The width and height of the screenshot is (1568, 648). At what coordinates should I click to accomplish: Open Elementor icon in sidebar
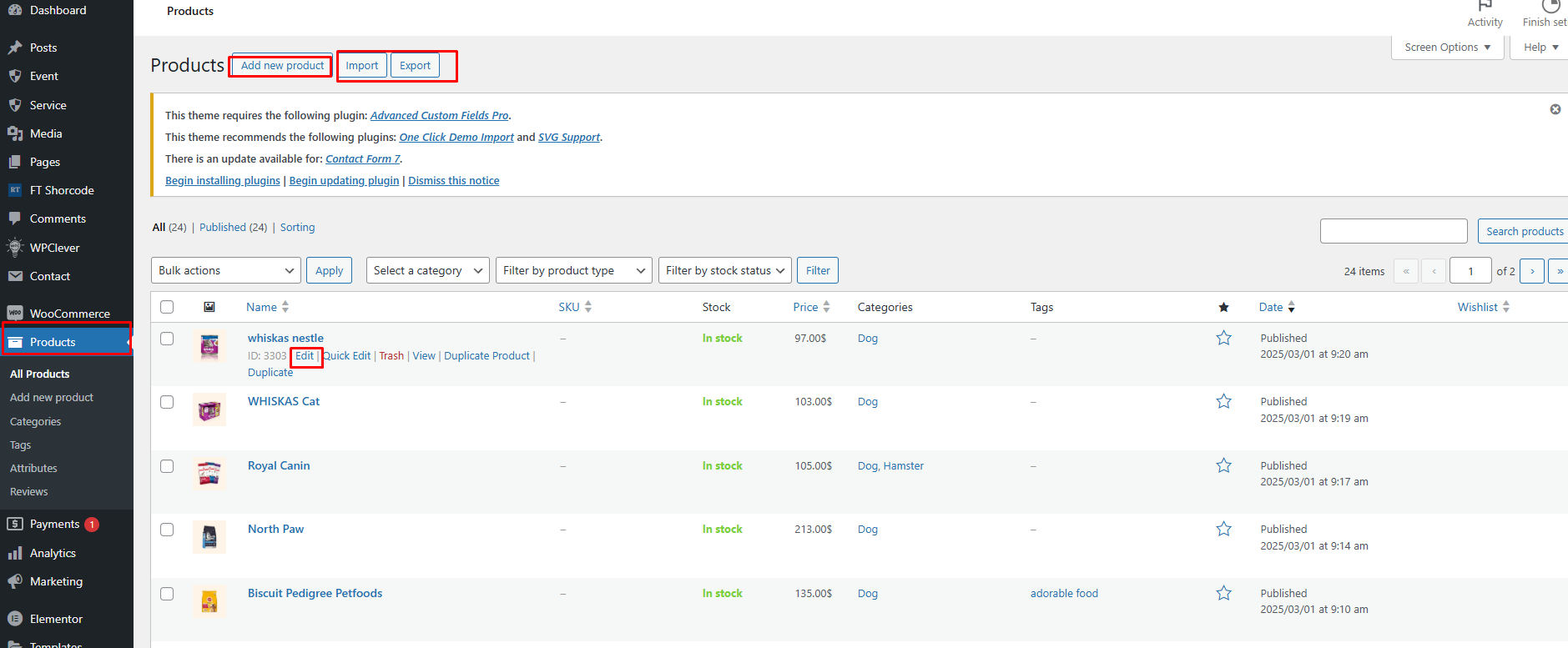[x=15, y=619]
